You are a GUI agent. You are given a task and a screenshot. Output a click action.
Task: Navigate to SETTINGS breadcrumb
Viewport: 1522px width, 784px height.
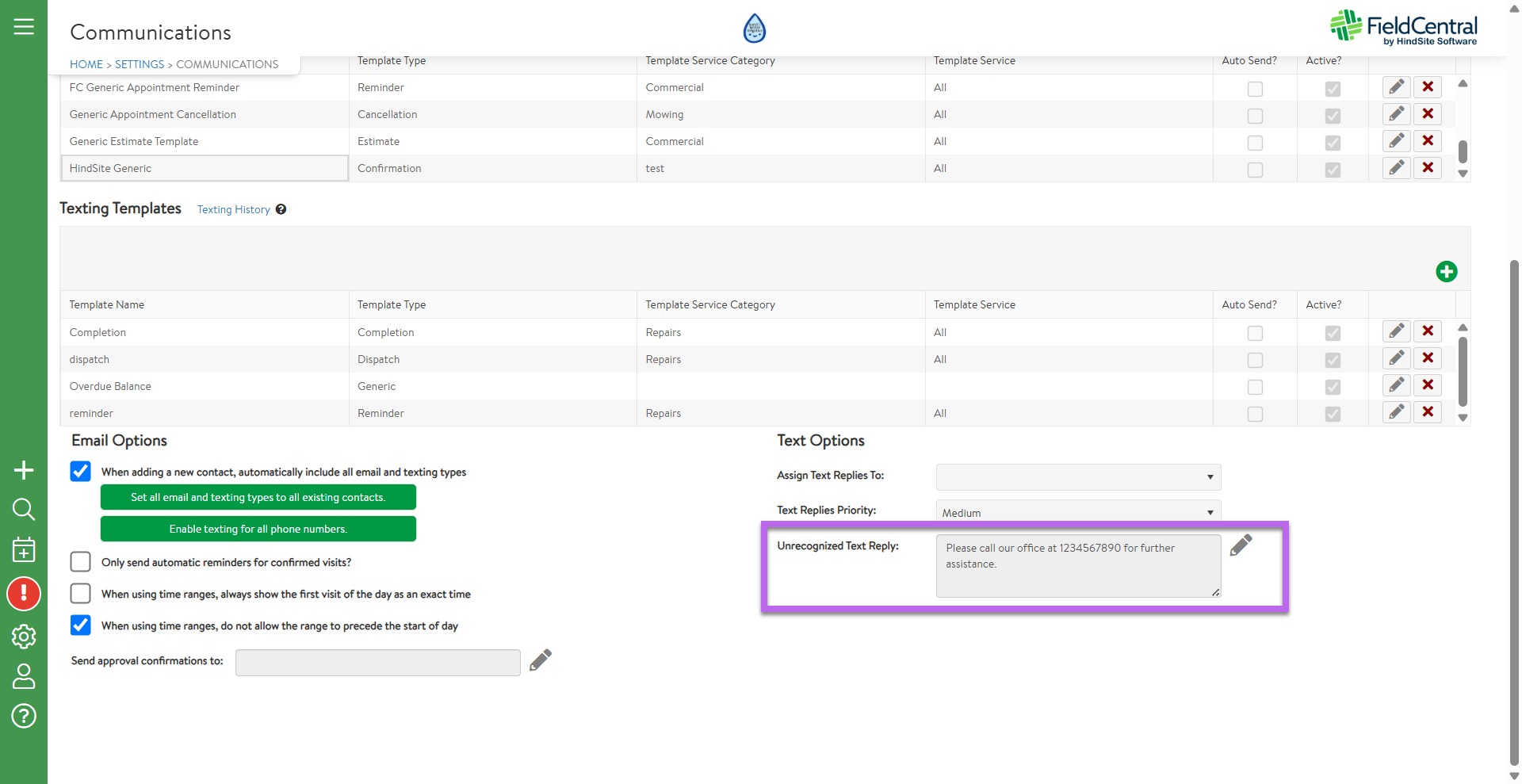(x=140, y=64)
